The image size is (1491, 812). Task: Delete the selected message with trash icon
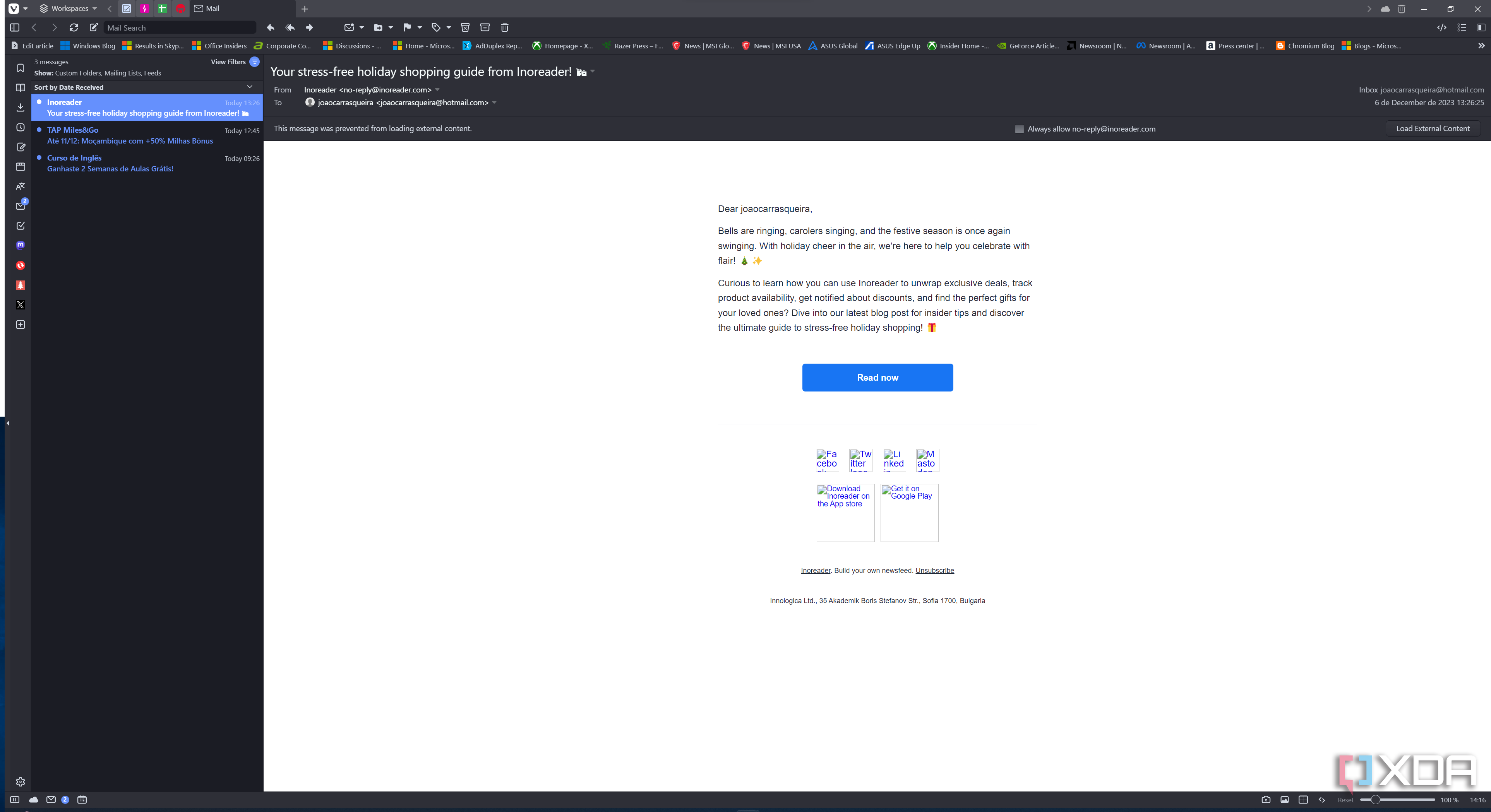505,28
